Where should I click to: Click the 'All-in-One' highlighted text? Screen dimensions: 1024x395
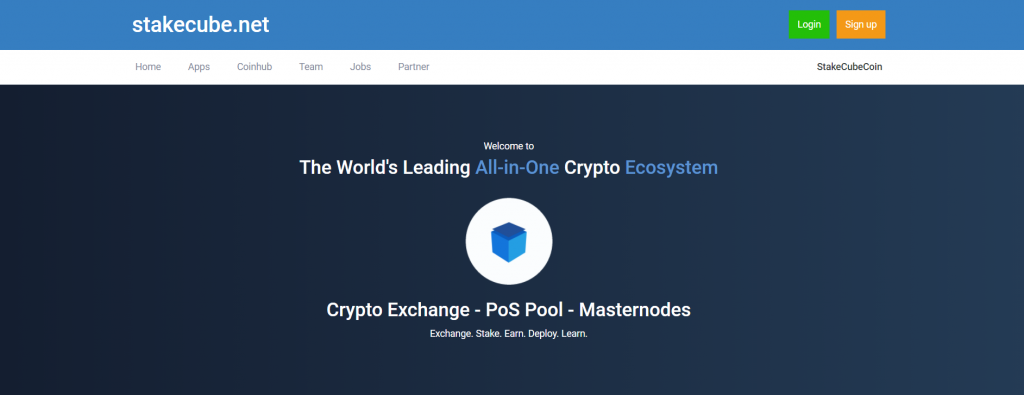(x=517, y=168)
